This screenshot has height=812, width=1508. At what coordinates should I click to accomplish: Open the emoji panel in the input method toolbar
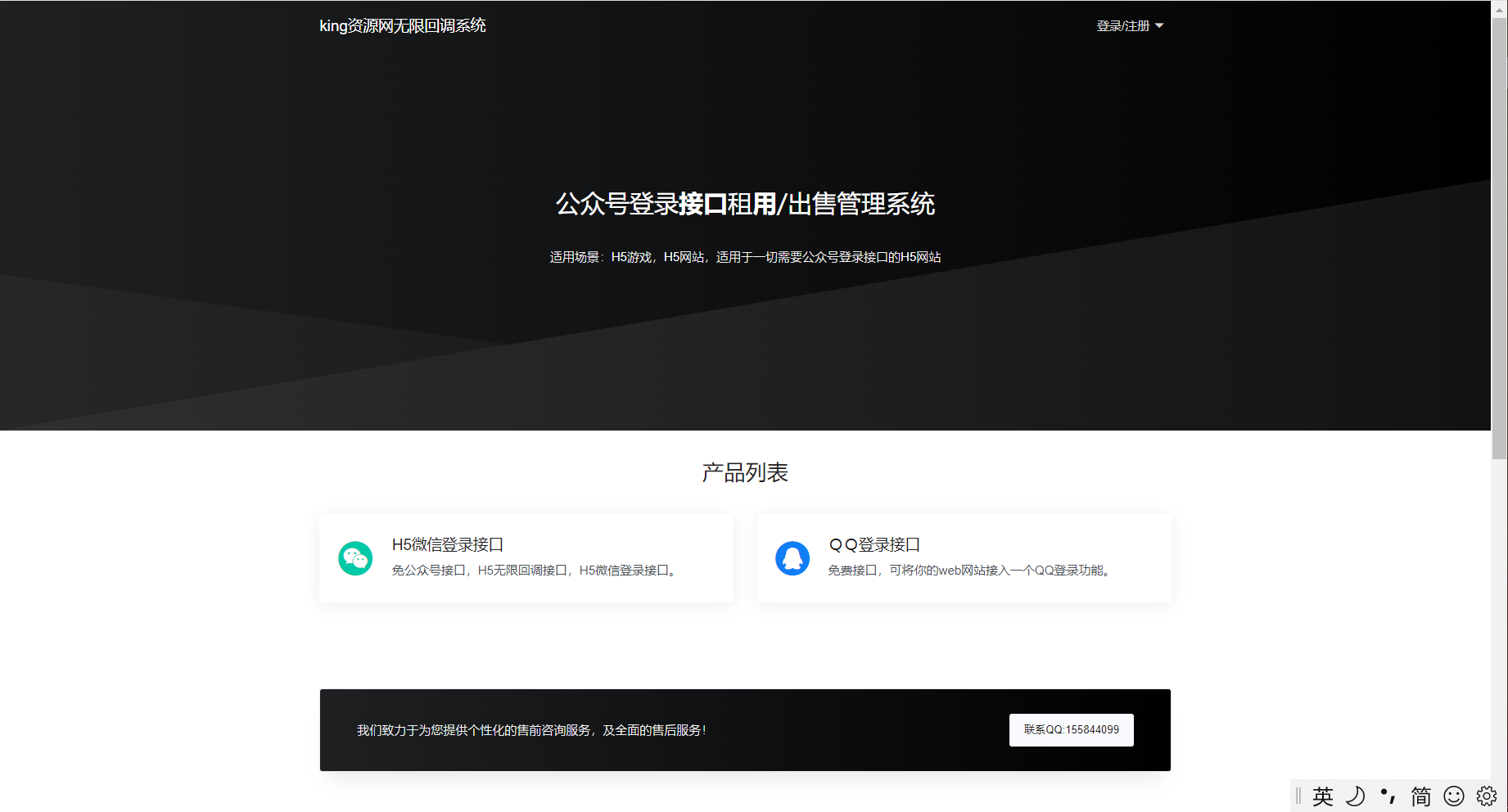tap(1453, 795)
